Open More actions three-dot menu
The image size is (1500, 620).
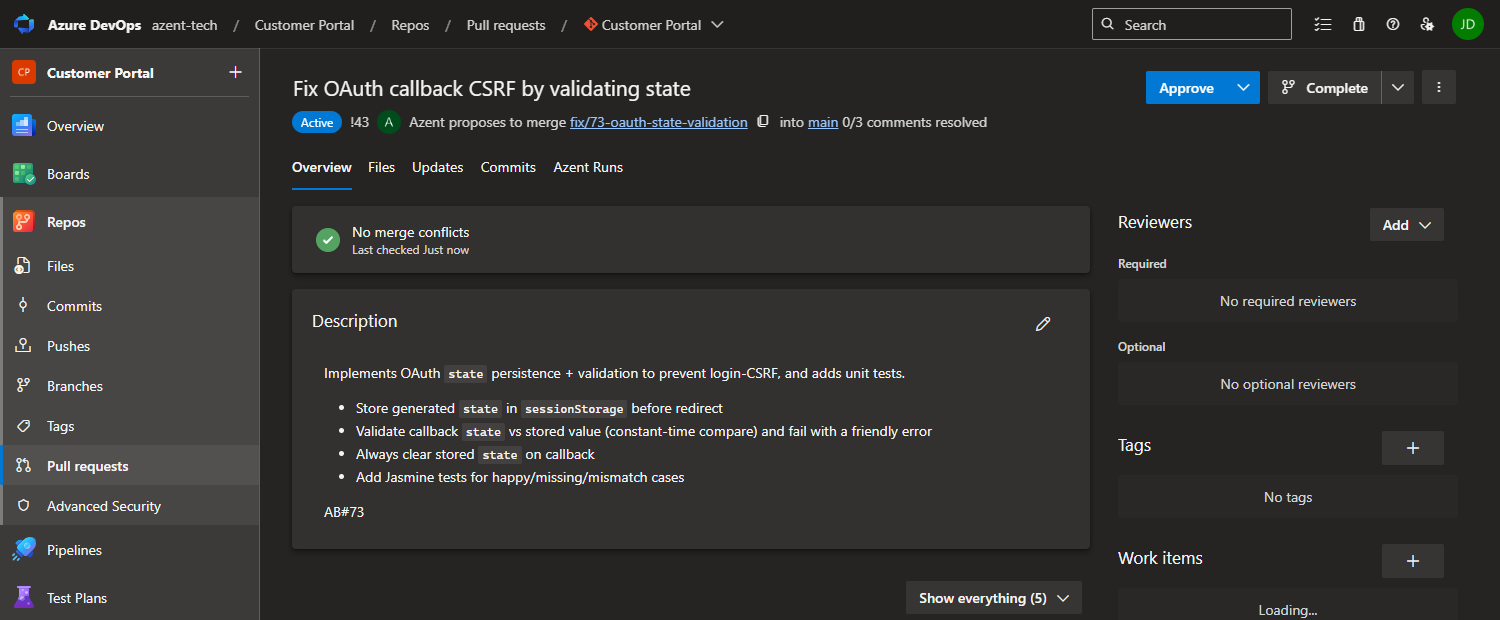[x=1439, y=88]
